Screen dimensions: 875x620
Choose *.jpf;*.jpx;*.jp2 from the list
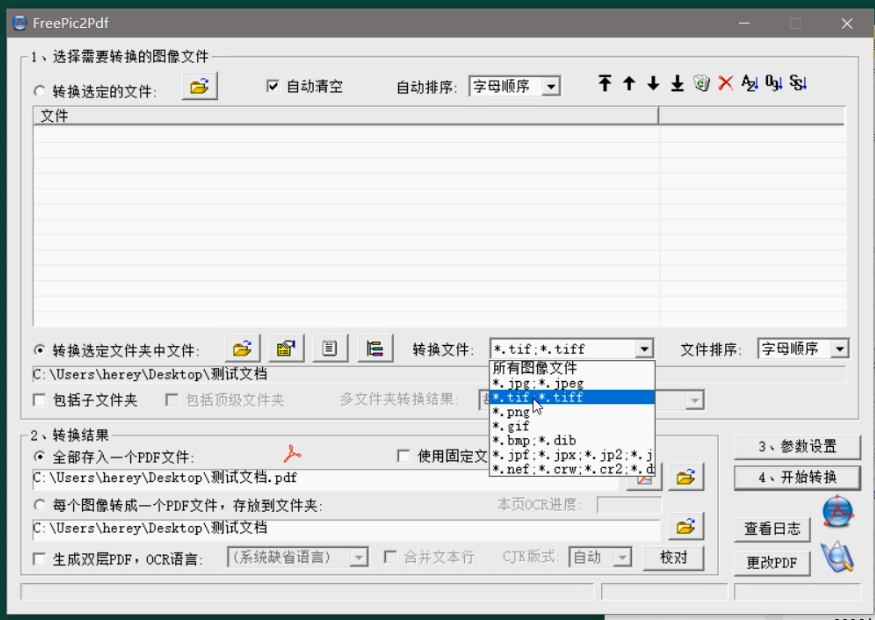(x=572, y=455)
